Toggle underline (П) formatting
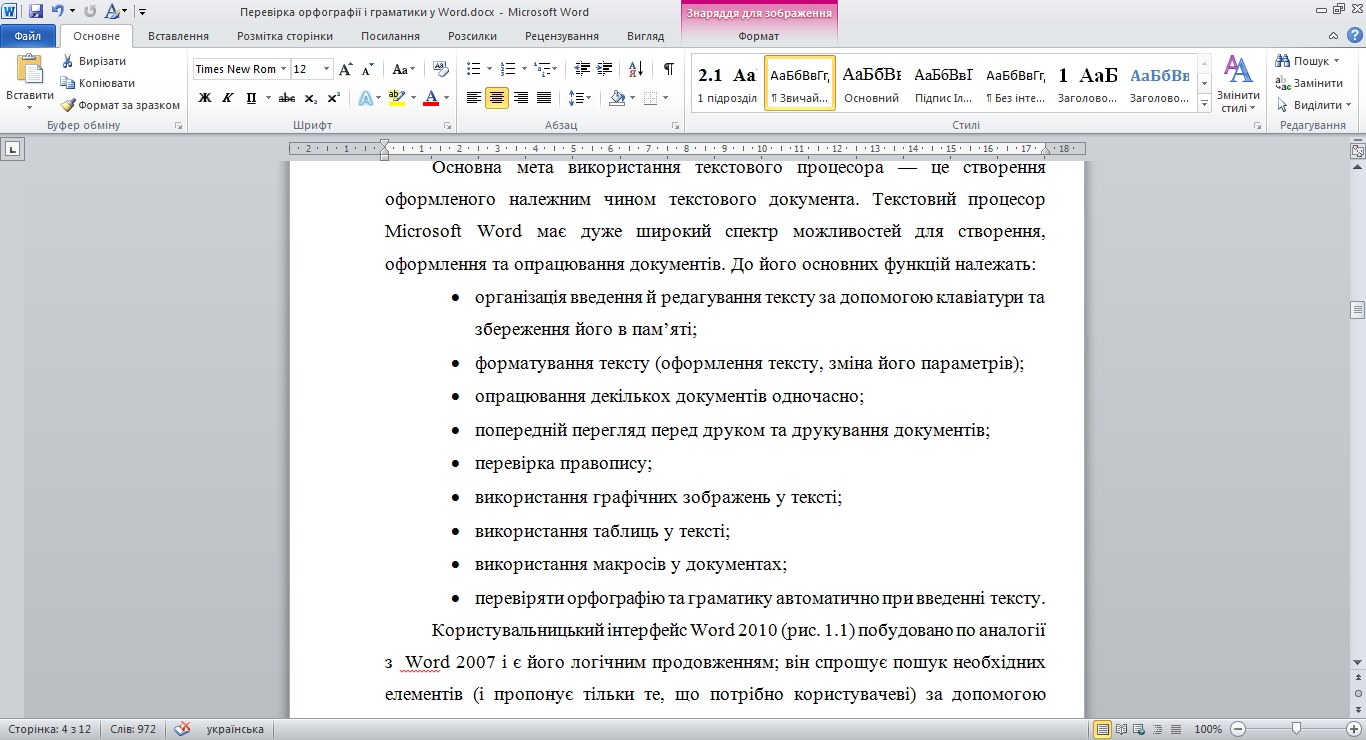Viewport: 1366px width, 740px height. click(250, 98)
